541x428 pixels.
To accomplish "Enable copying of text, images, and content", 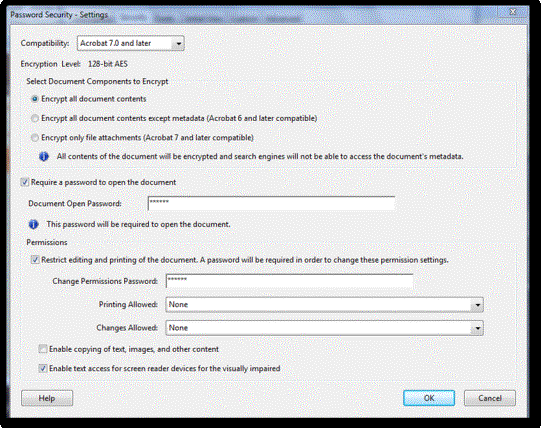I will pyautogui.click(x=43, y=349).
